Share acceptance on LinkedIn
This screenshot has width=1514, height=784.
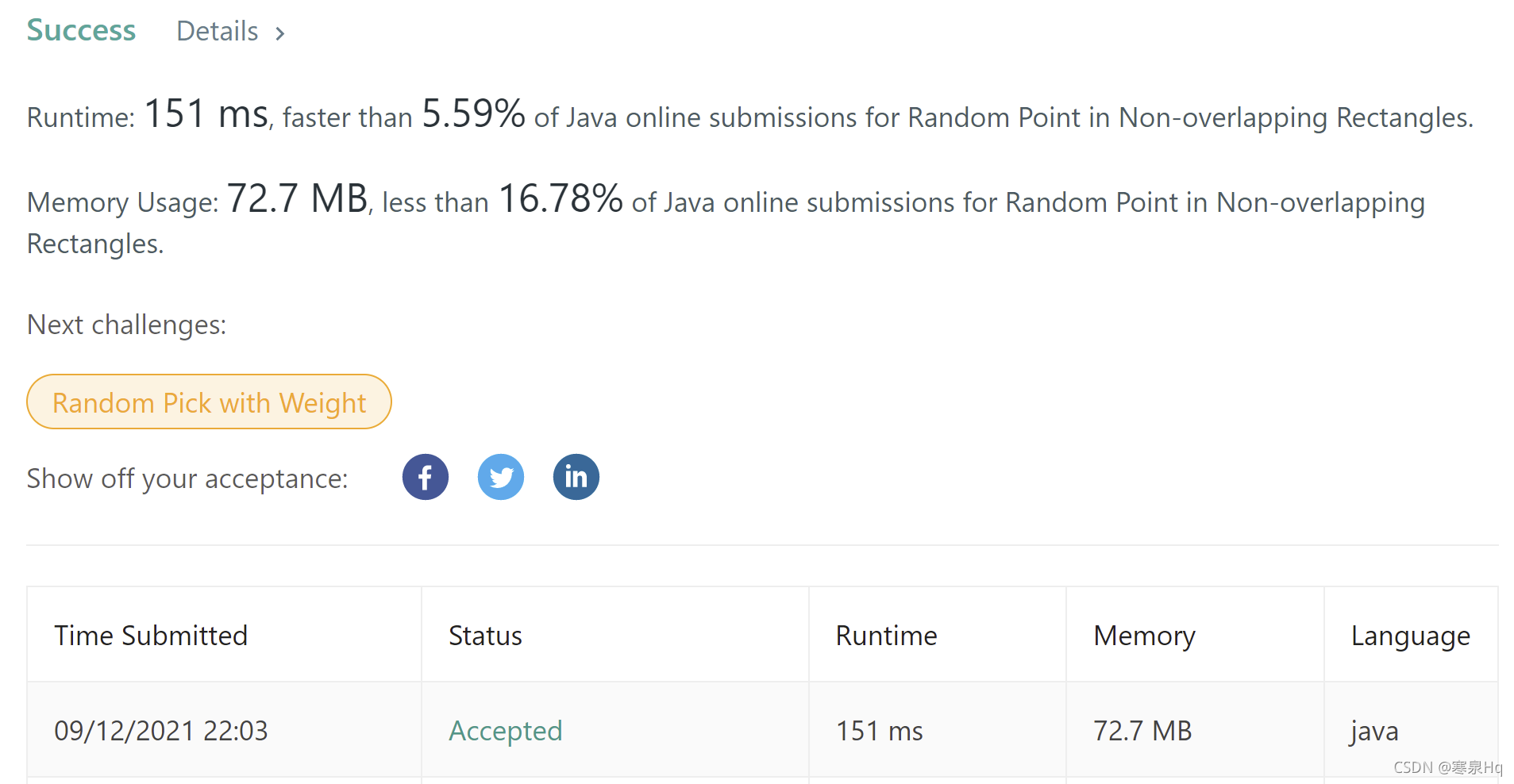576,477
